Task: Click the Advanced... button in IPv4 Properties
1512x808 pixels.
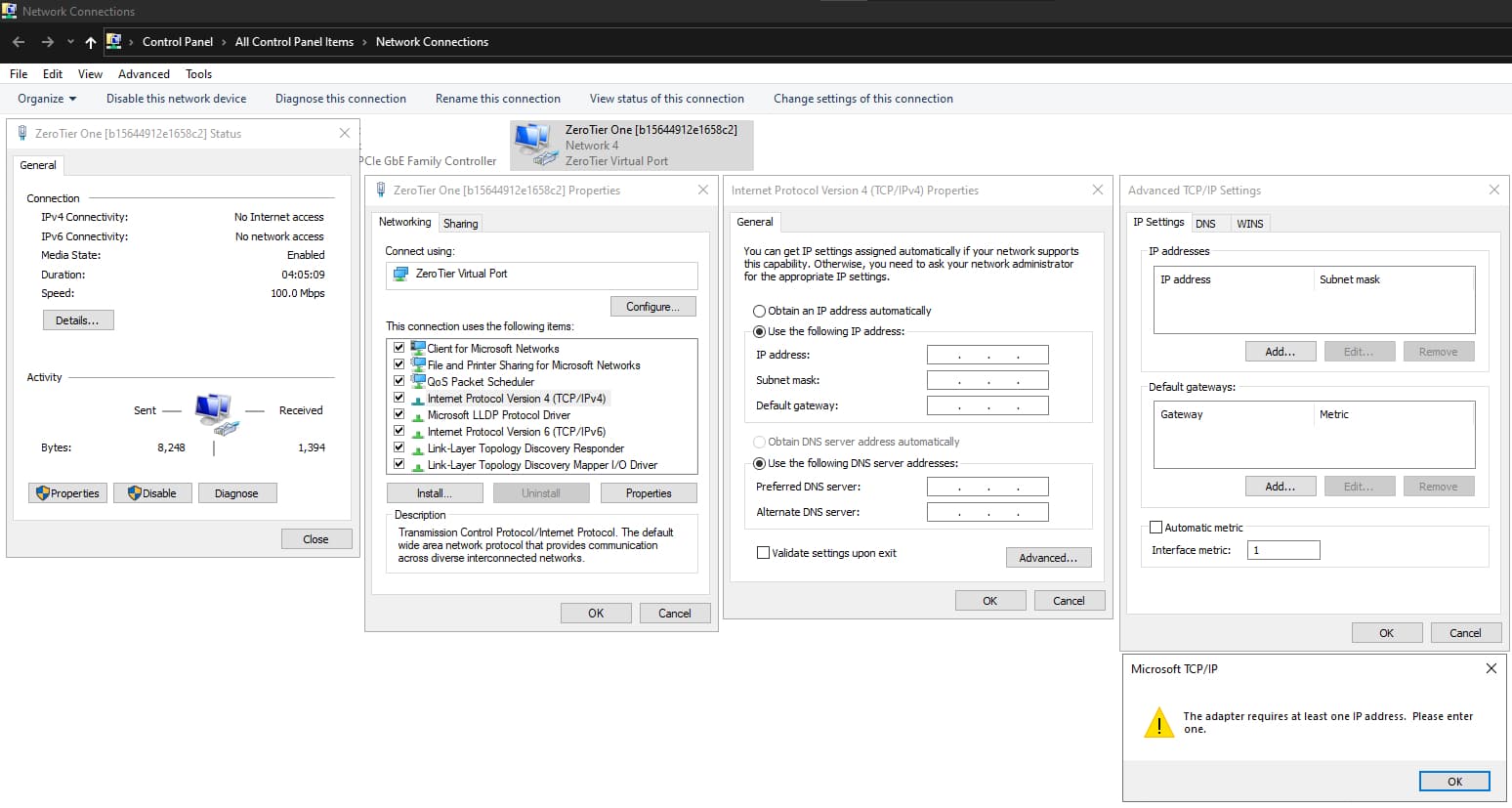Action: (1048, 558)
